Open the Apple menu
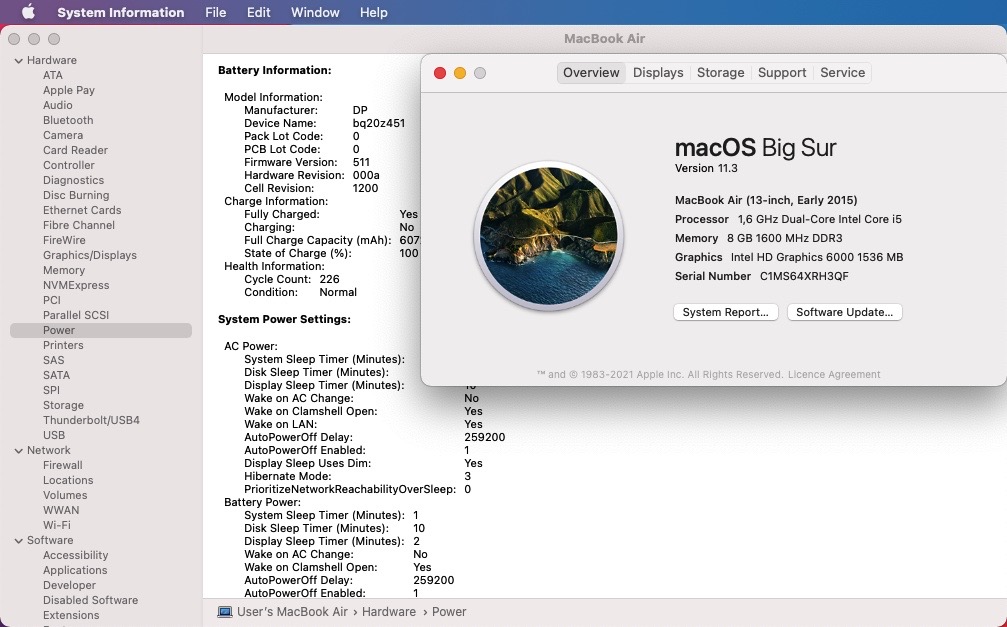This screenshot has height=627, width=1007. tap(29, 12)
